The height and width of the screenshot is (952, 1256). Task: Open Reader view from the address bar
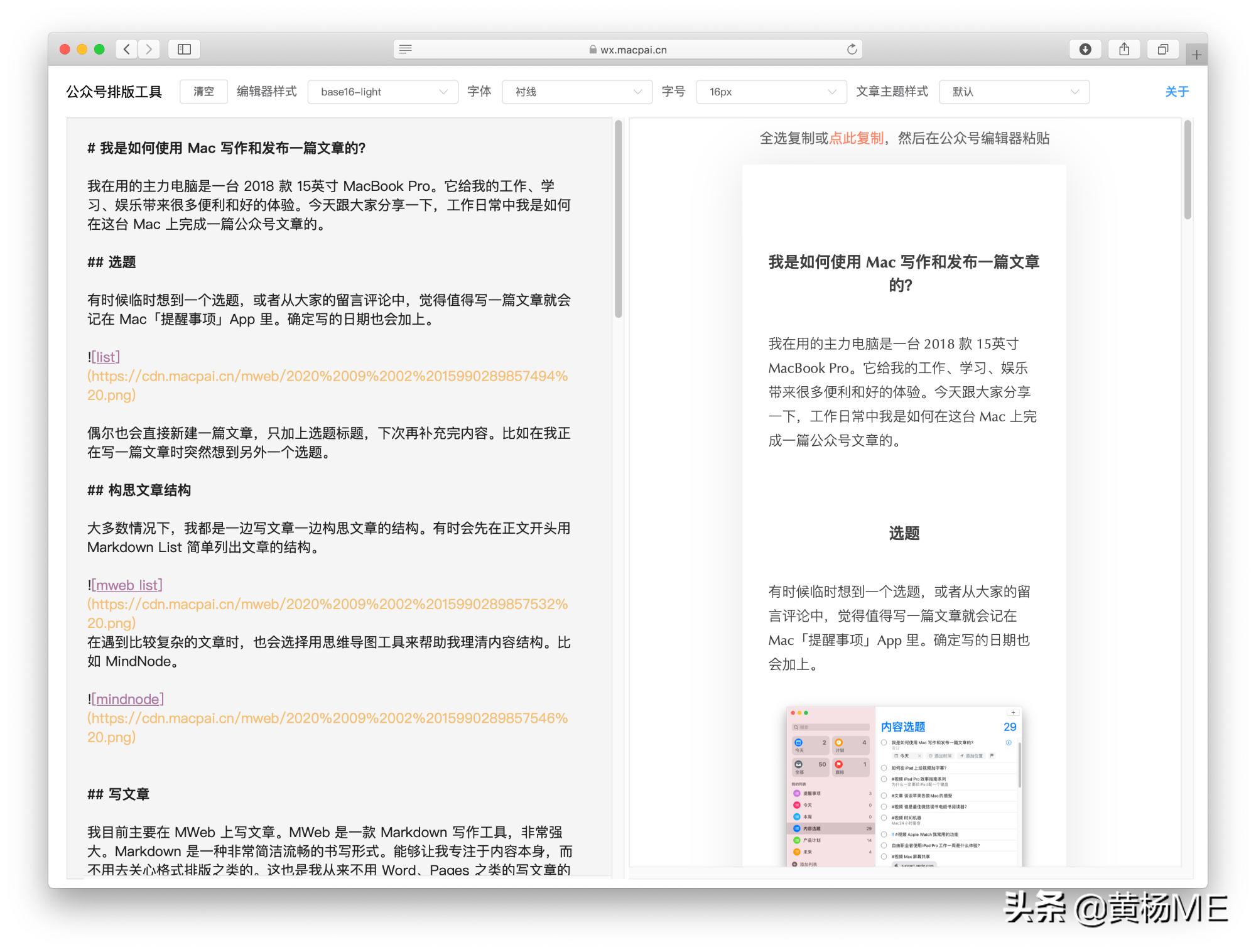point(406,49)
